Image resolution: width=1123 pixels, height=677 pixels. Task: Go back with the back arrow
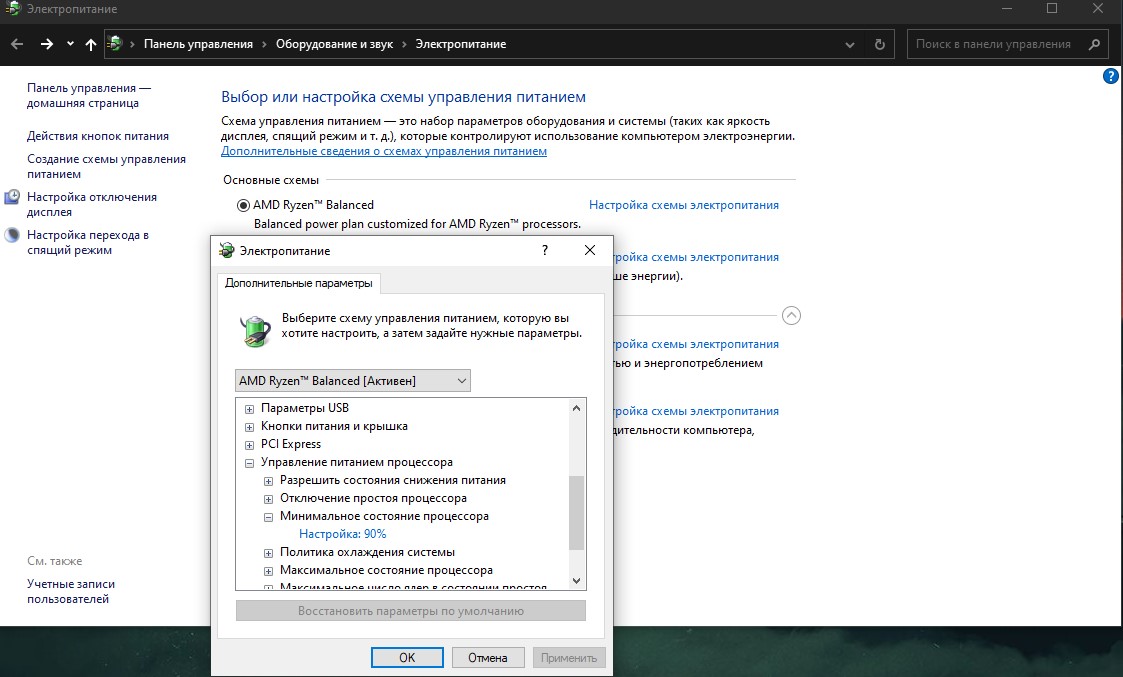[x=17, y=44]
